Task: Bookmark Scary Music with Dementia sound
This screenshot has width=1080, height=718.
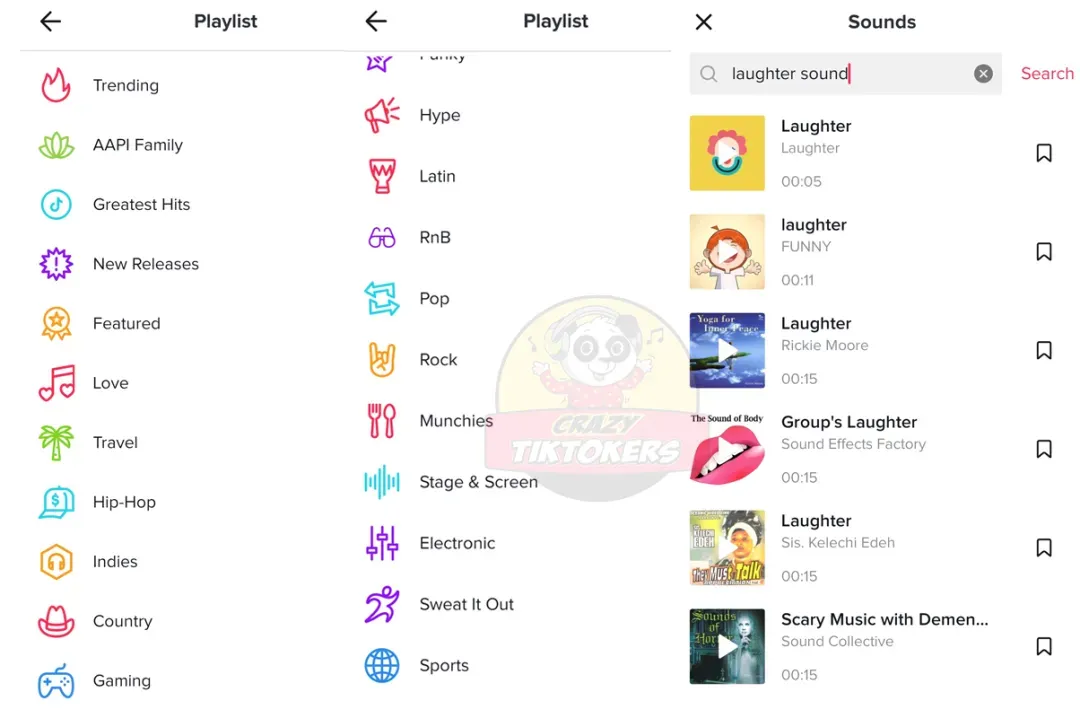Action: pos(1043,646)
